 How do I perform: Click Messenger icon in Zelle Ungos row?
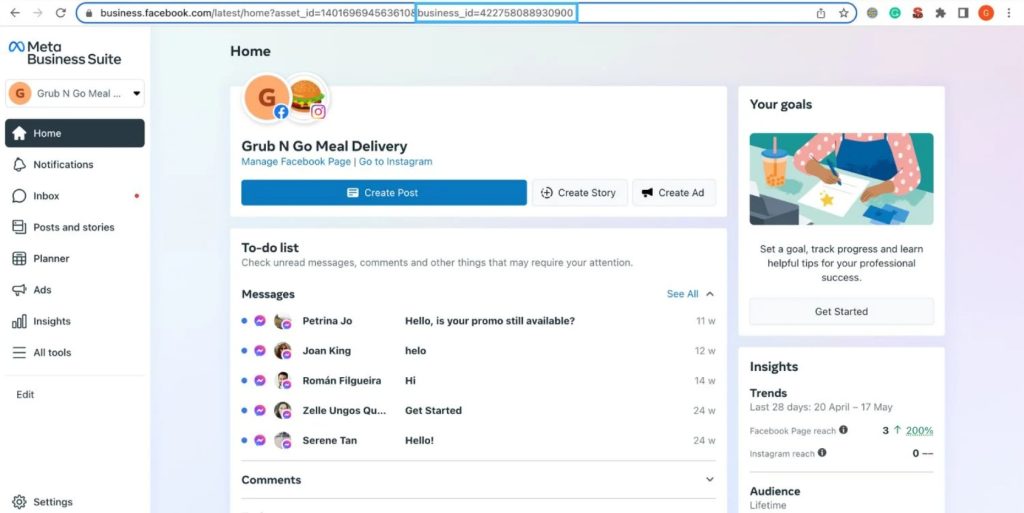pos(259,411)
